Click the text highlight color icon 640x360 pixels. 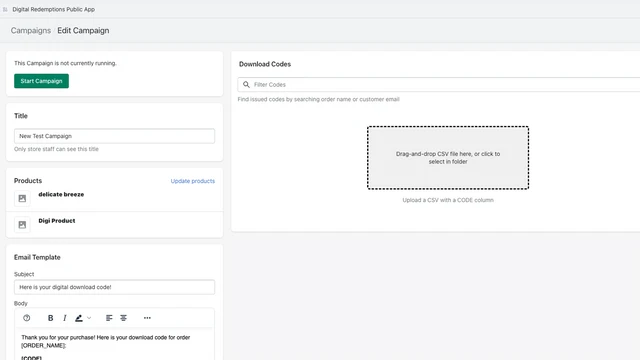[79, 318]
